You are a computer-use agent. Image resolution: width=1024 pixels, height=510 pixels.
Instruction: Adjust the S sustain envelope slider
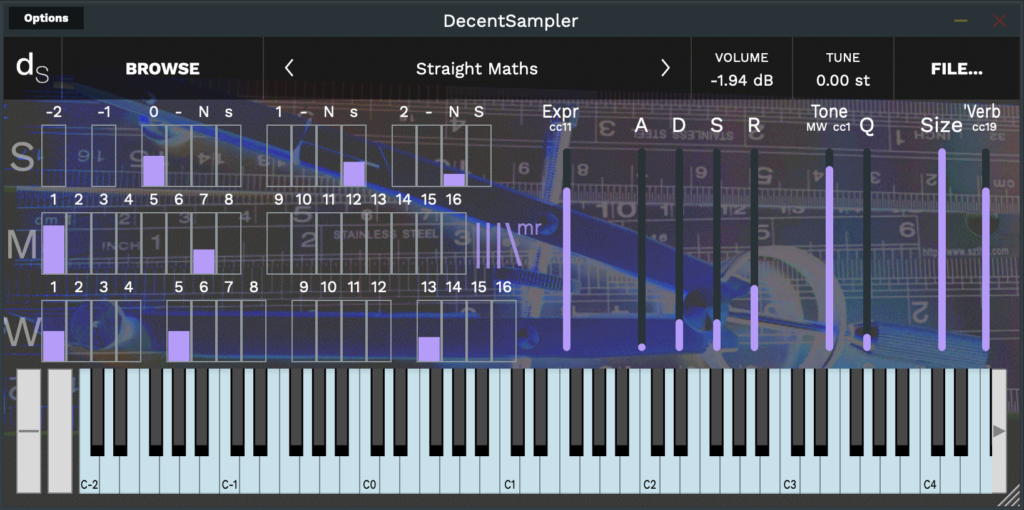717,249
